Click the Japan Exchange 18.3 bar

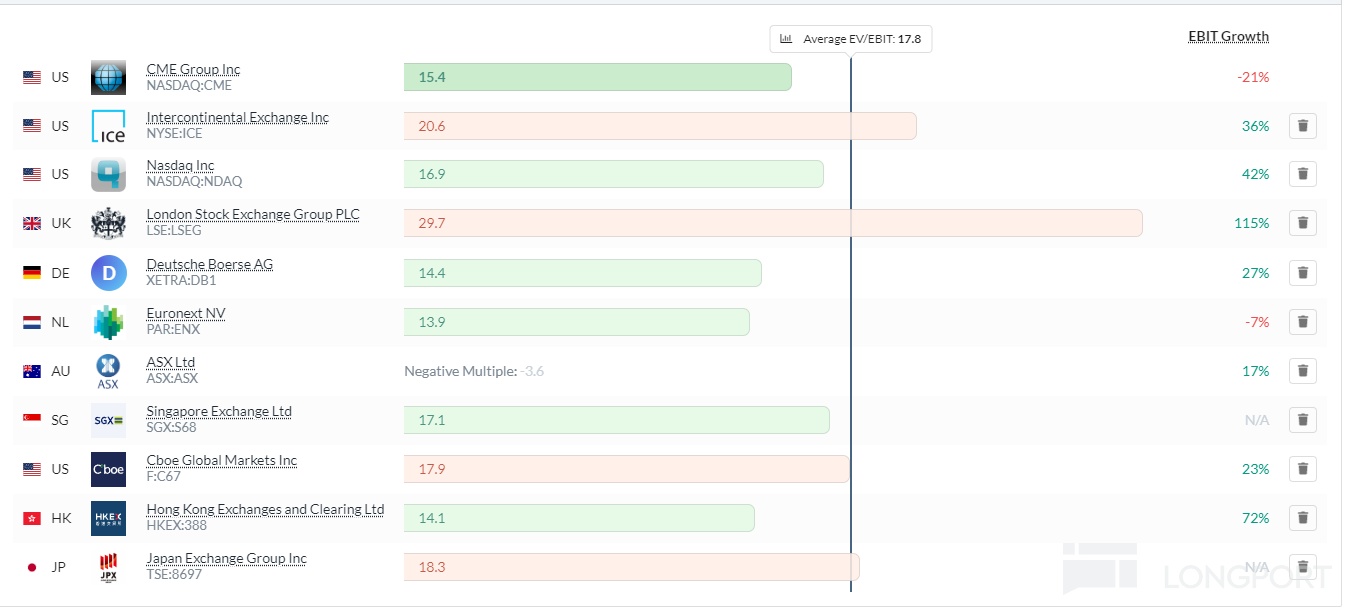click(x=631, y=567)
